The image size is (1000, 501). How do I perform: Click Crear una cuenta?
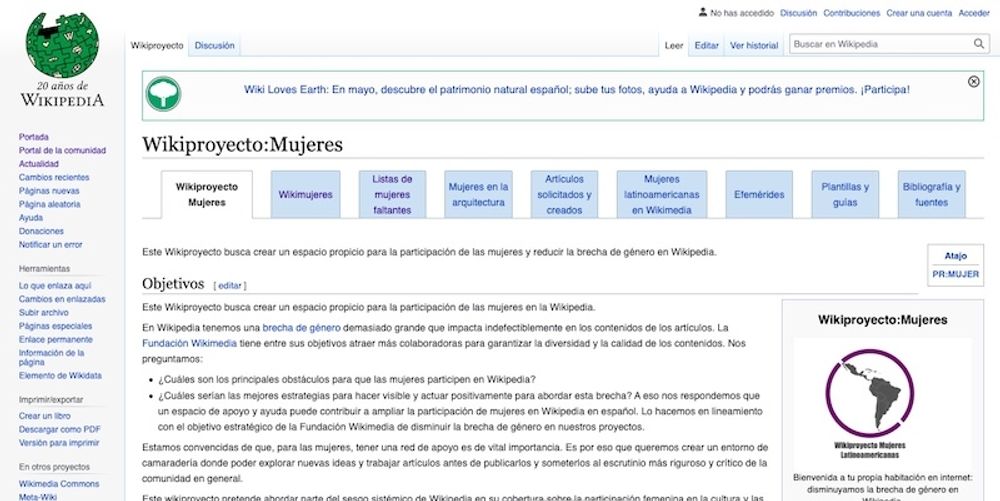pos(919,13)
